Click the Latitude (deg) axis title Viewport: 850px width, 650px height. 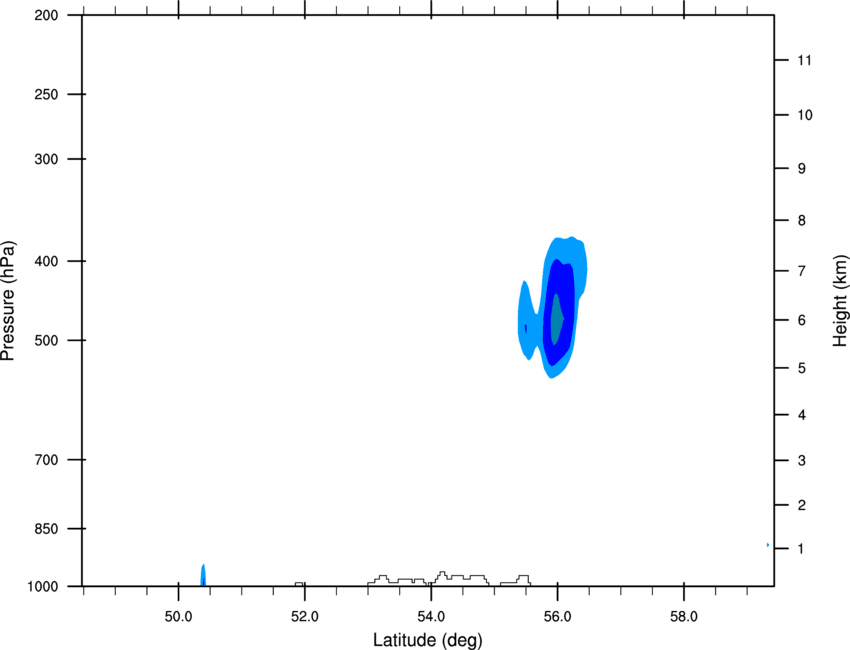[427, 640]
